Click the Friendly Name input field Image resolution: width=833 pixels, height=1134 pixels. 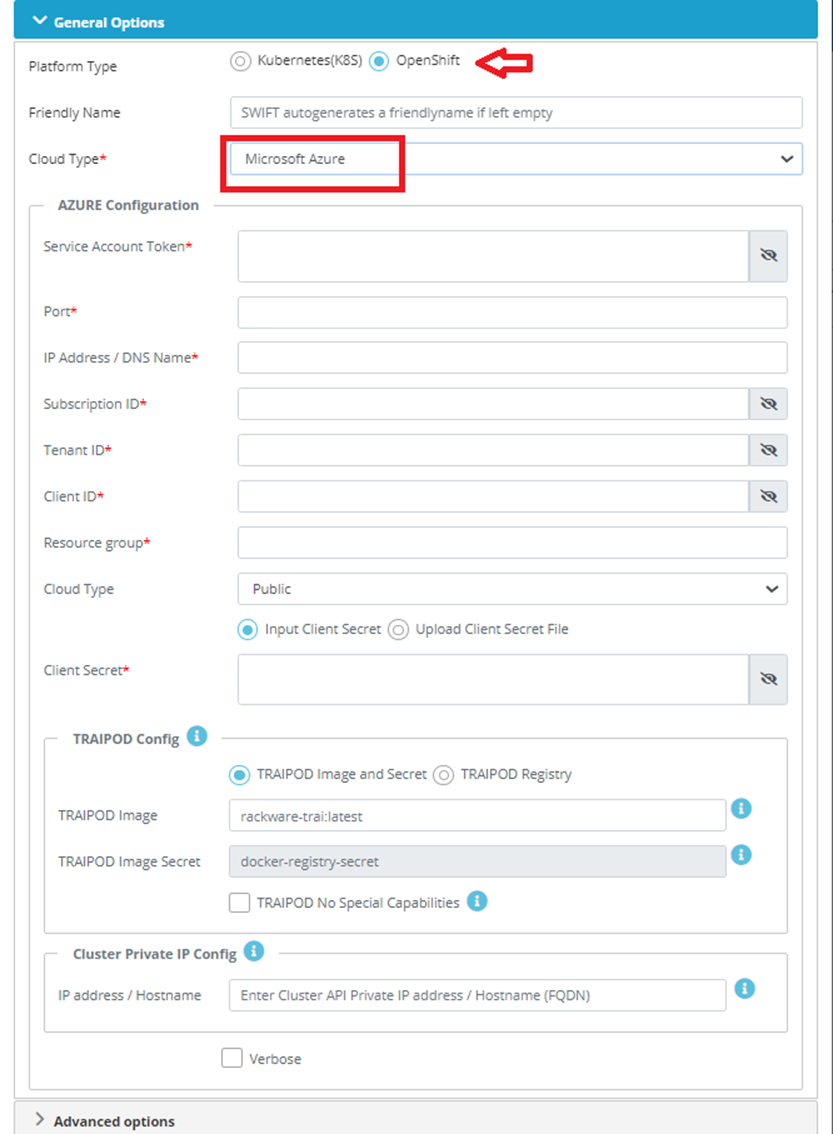(x=516, y=113)
